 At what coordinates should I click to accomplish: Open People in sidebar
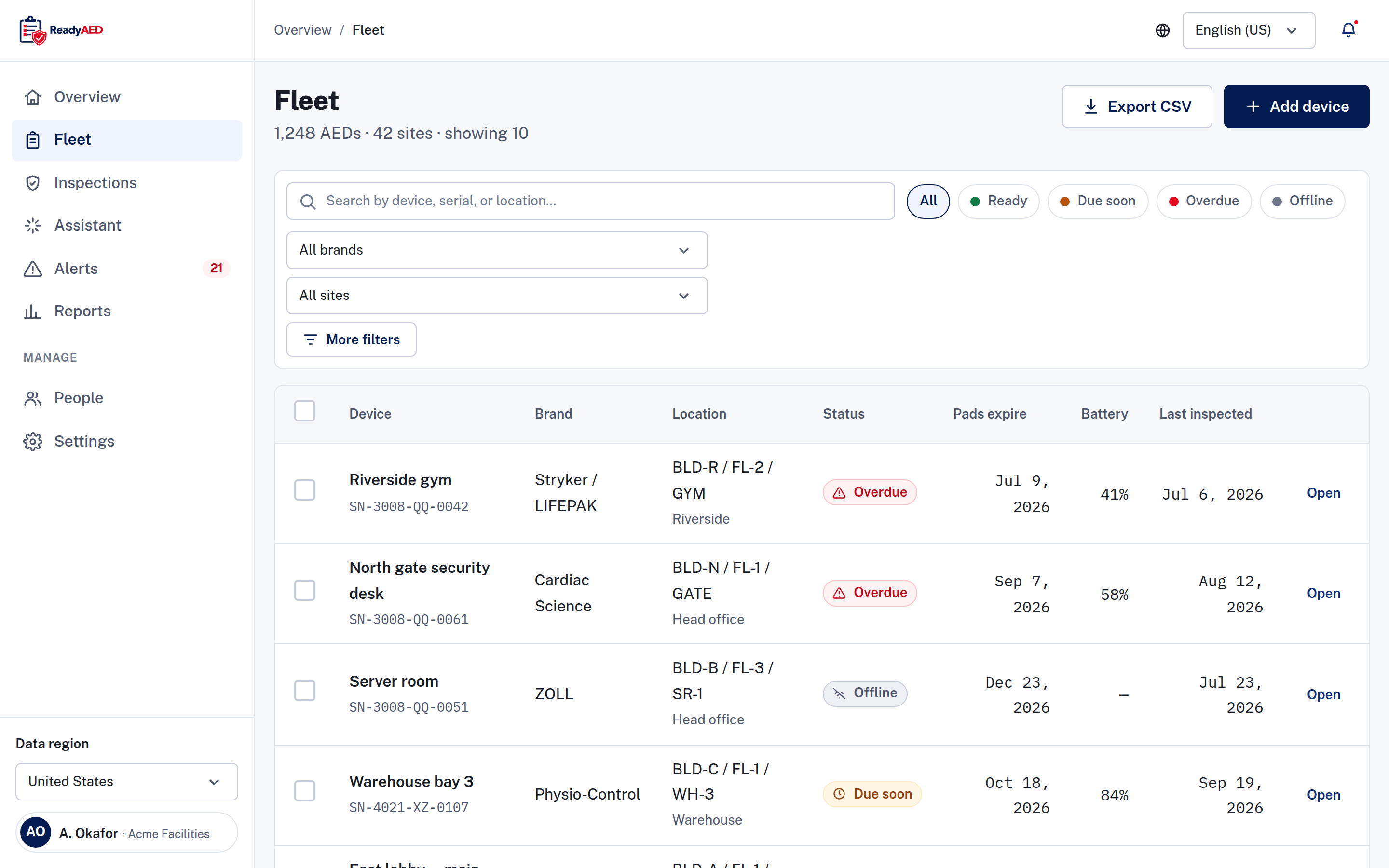click(x=126, y=398)
